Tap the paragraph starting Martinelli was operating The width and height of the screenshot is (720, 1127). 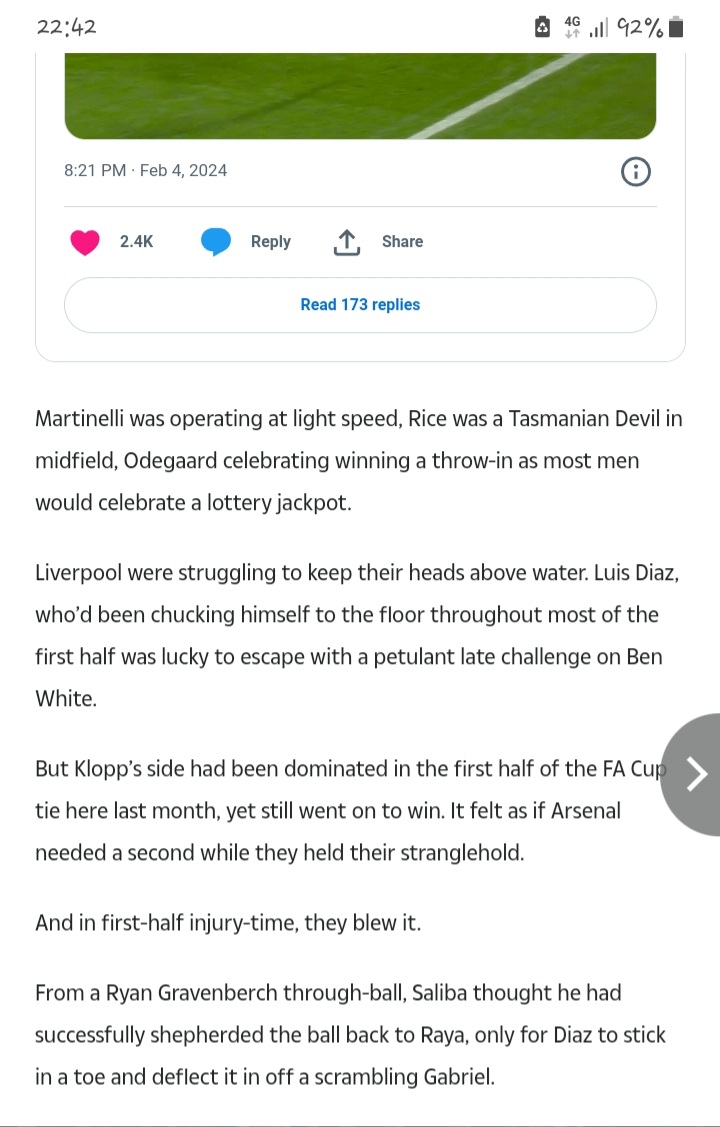(359, 461)
